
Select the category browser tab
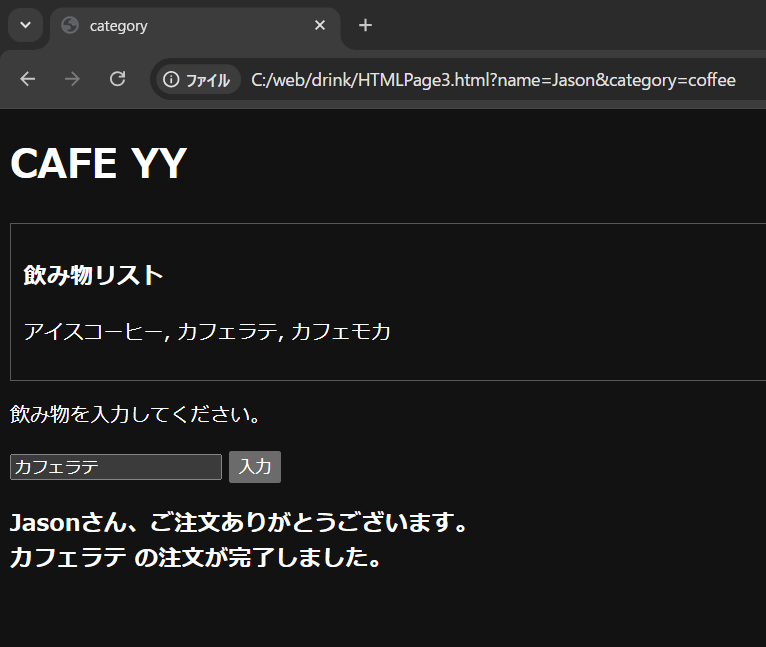[x=195, y=25]
